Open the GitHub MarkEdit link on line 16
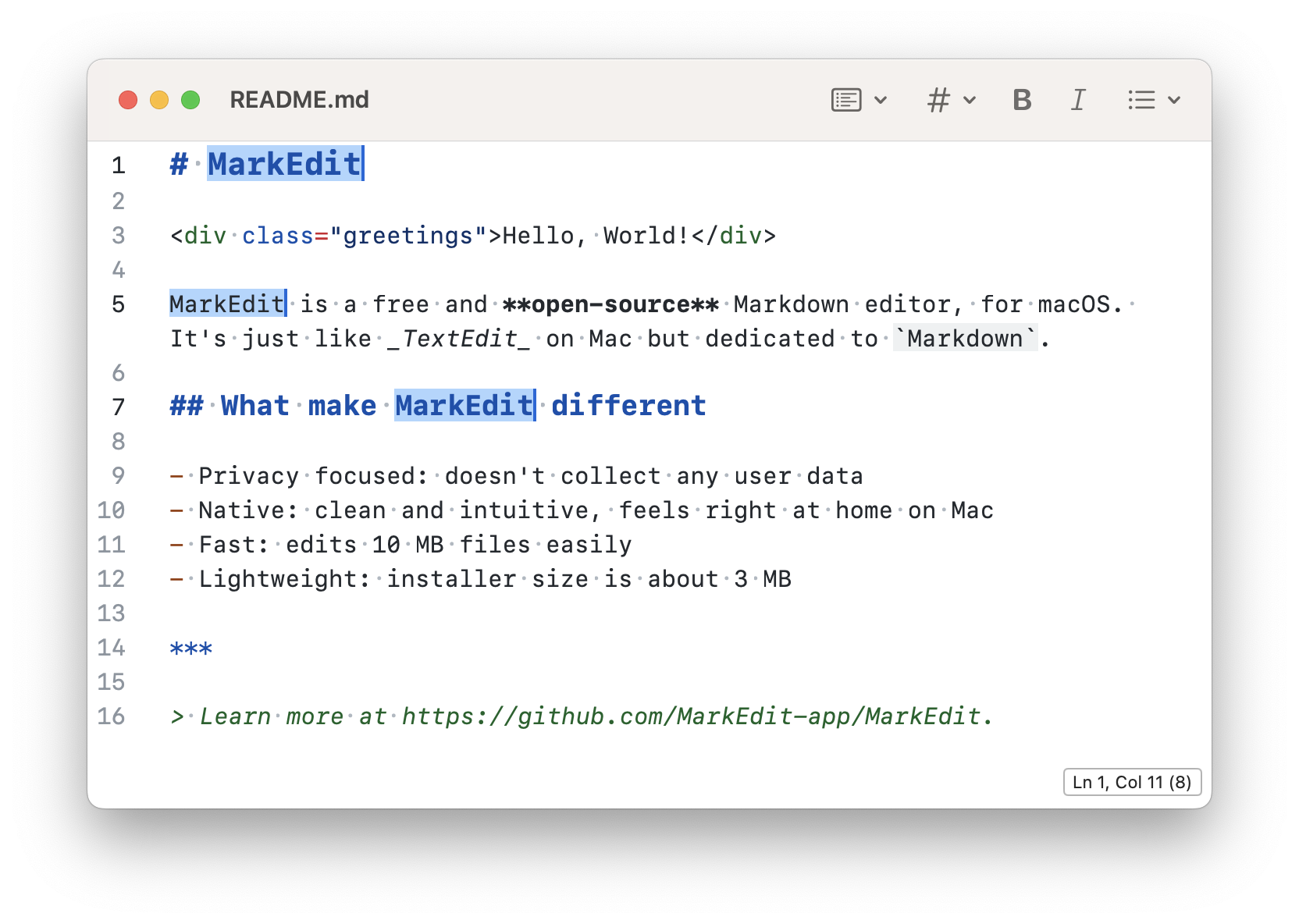The height and width of the screenshot is (924, 1299). [690, 716]
